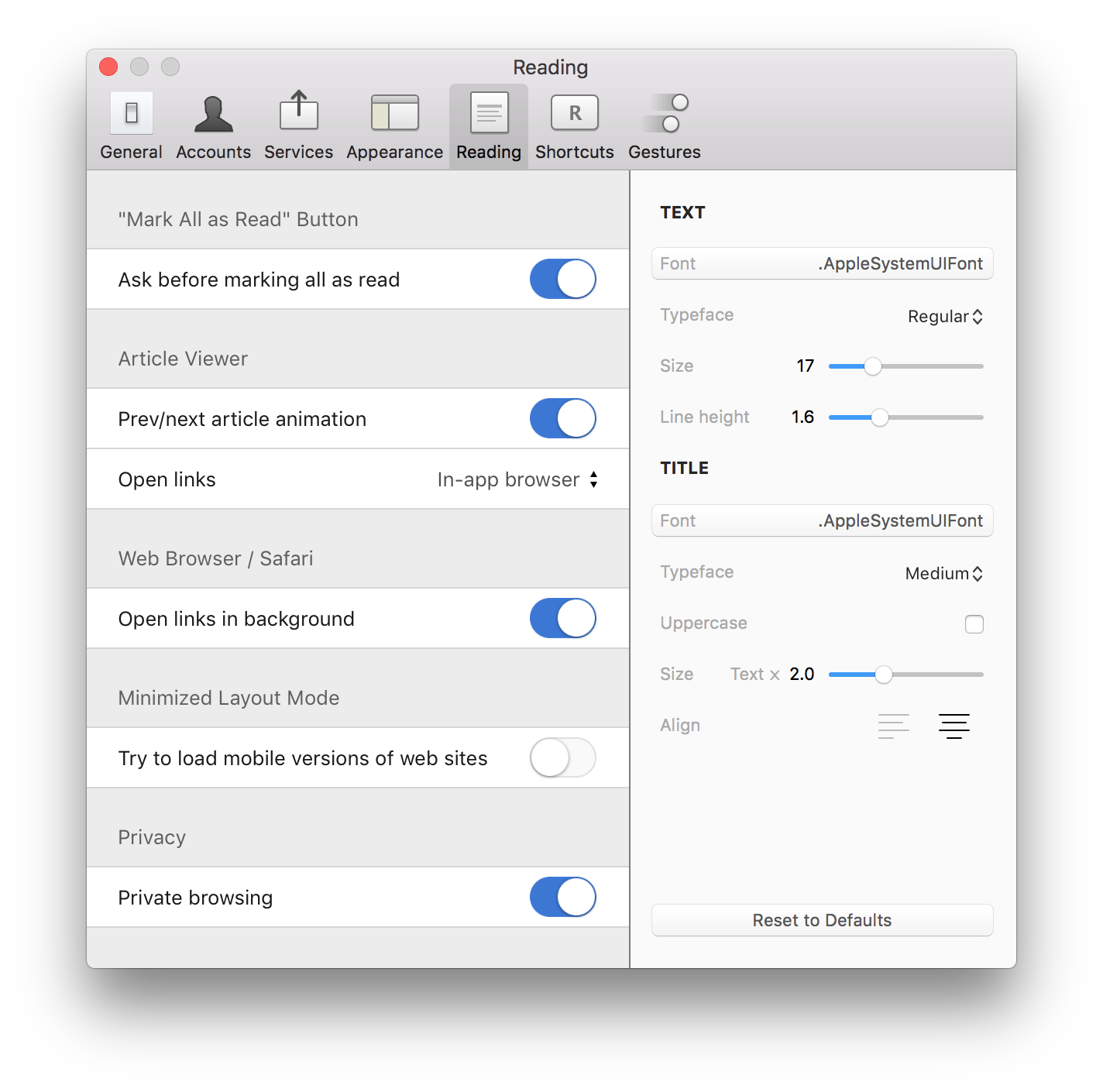Click the Title Font selection field
Viewport: 1103px width, 1092px height.
click(x=822, y=521)
